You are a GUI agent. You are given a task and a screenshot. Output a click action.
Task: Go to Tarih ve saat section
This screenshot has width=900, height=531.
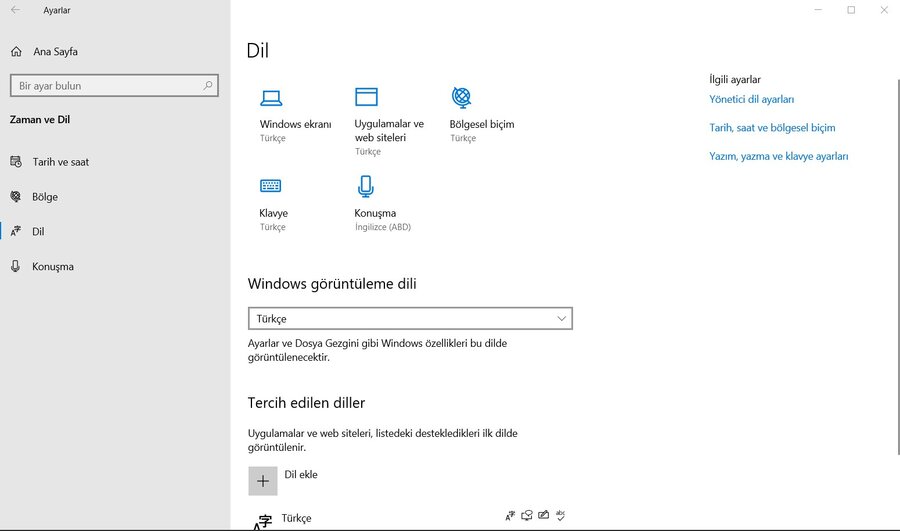[x=60, y=162]
